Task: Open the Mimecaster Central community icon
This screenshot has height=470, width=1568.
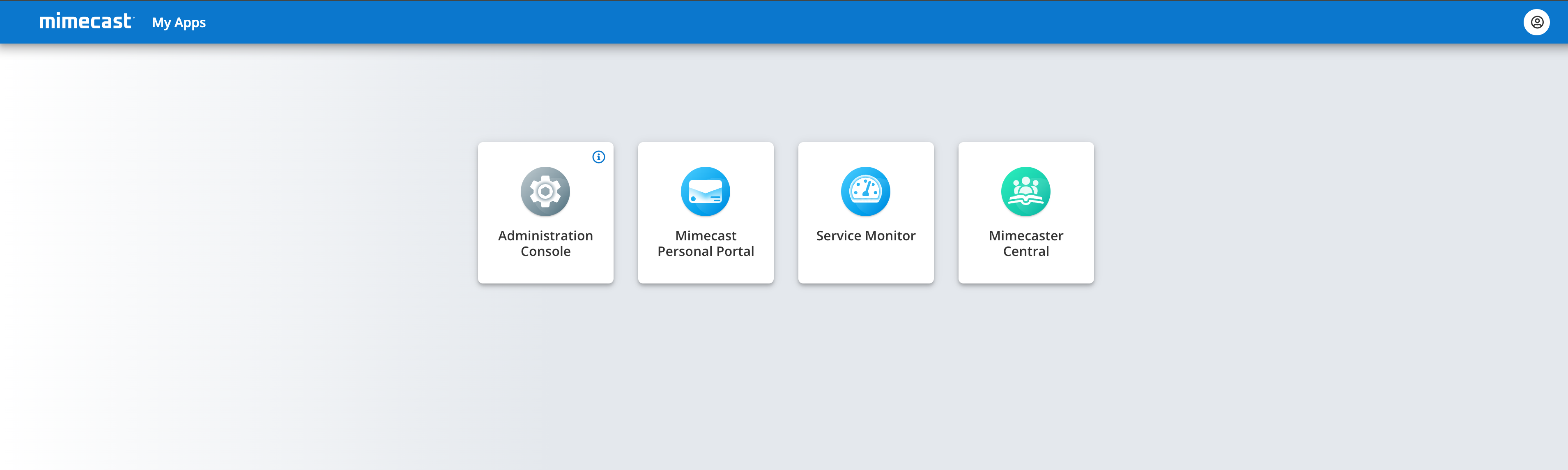Action: tap(1025, 191)
